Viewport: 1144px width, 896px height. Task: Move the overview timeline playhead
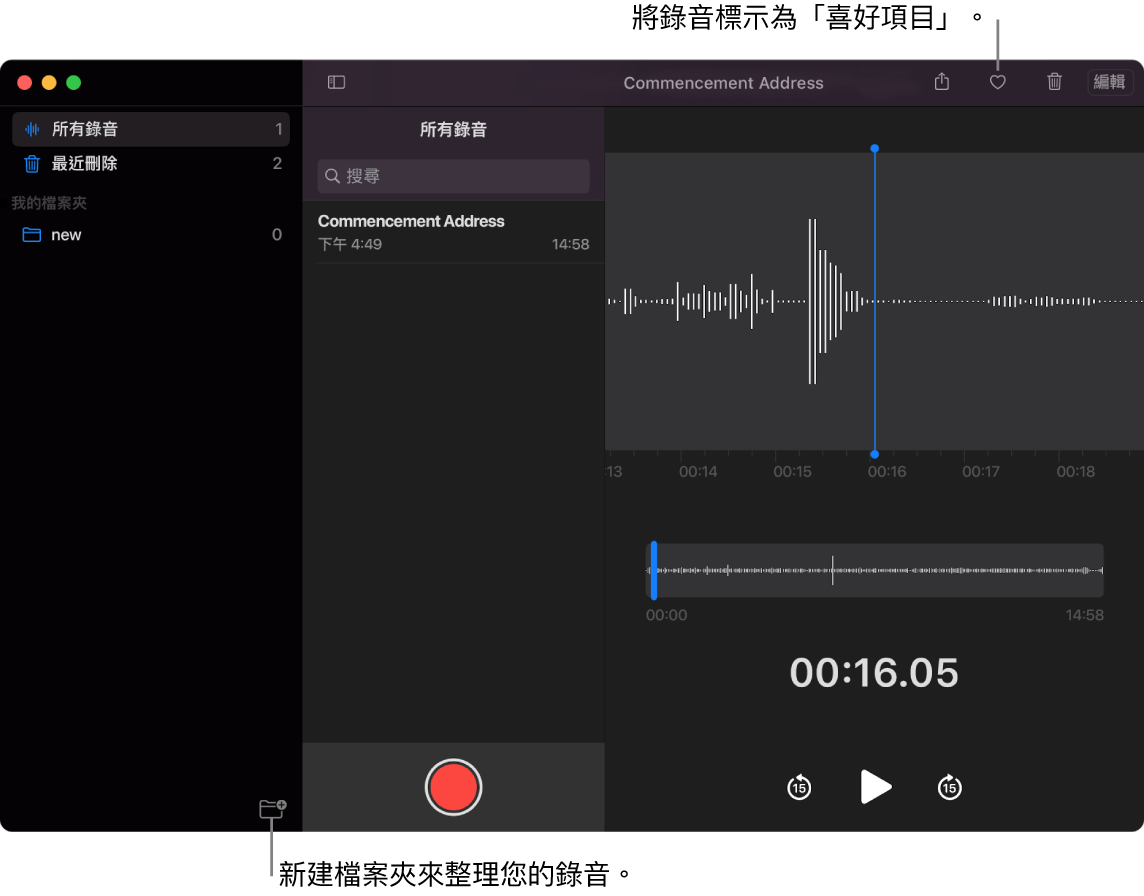(655, 570)
